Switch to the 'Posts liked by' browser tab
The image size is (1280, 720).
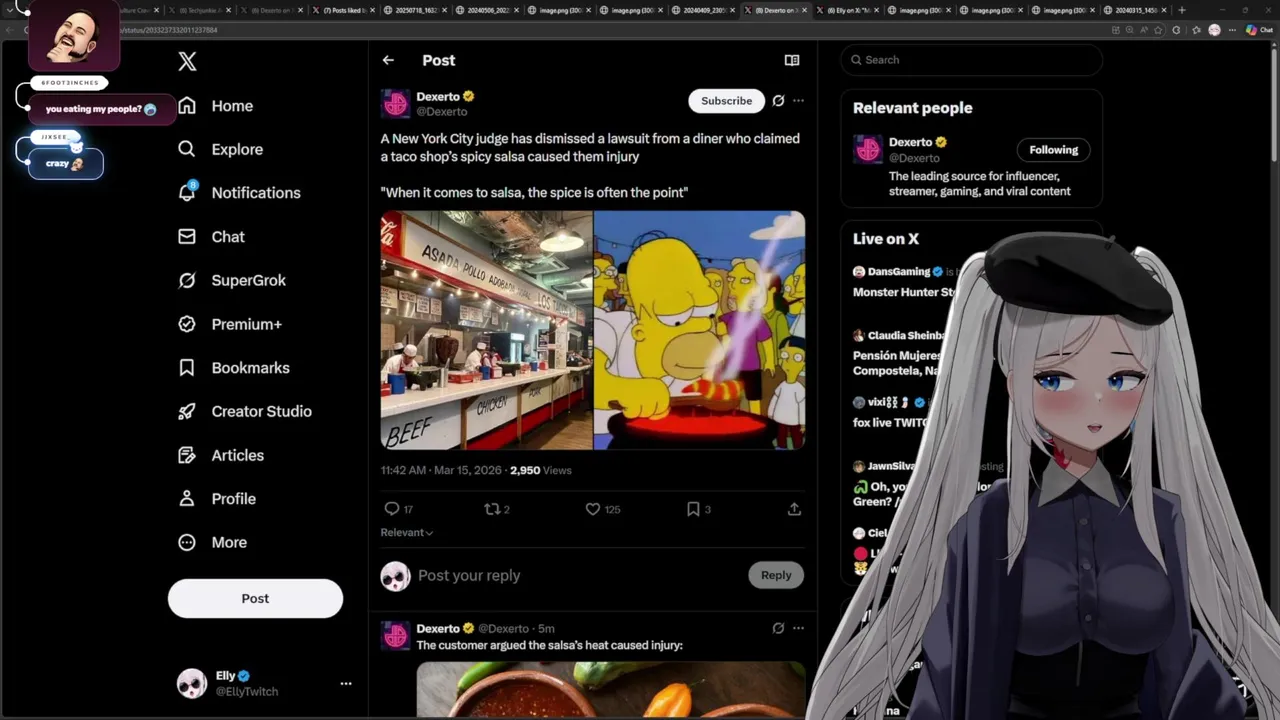click(x=345, y=10)
